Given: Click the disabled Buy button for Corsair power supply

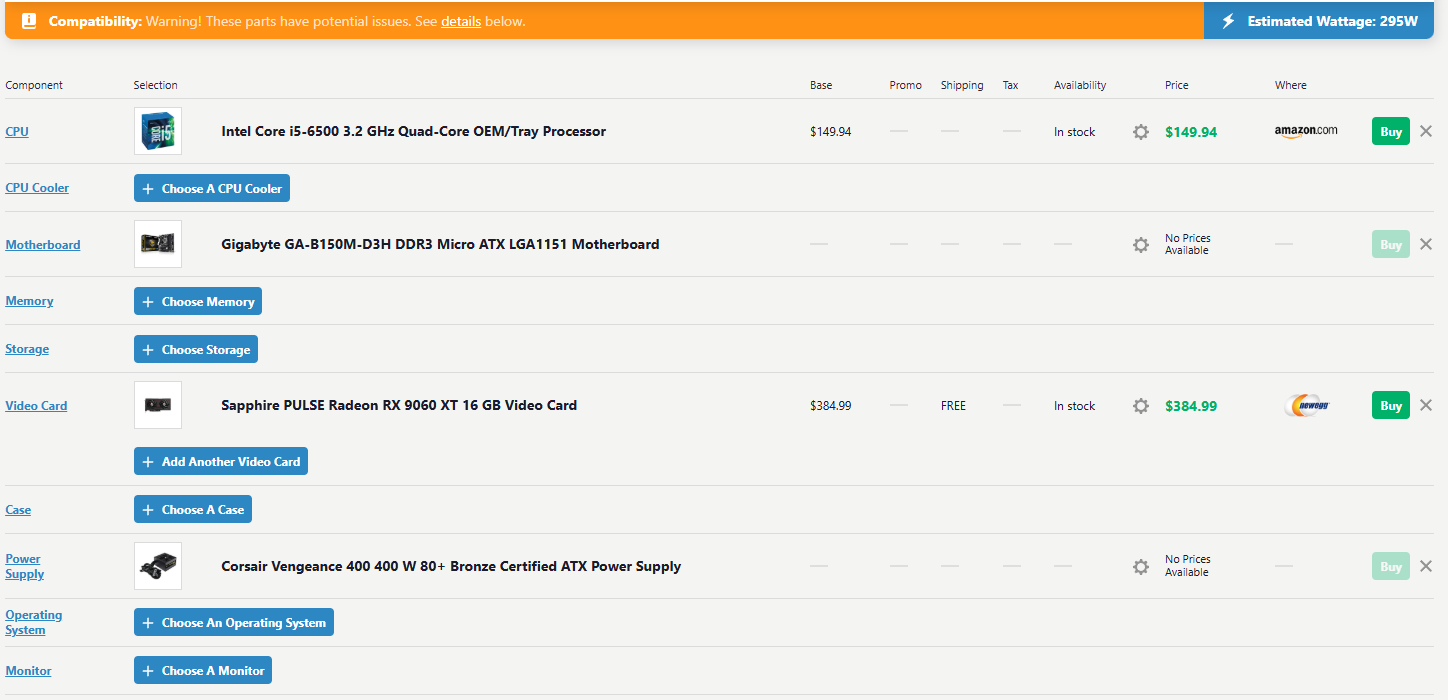Looking at the screenshot, I should coord(1391,566).
